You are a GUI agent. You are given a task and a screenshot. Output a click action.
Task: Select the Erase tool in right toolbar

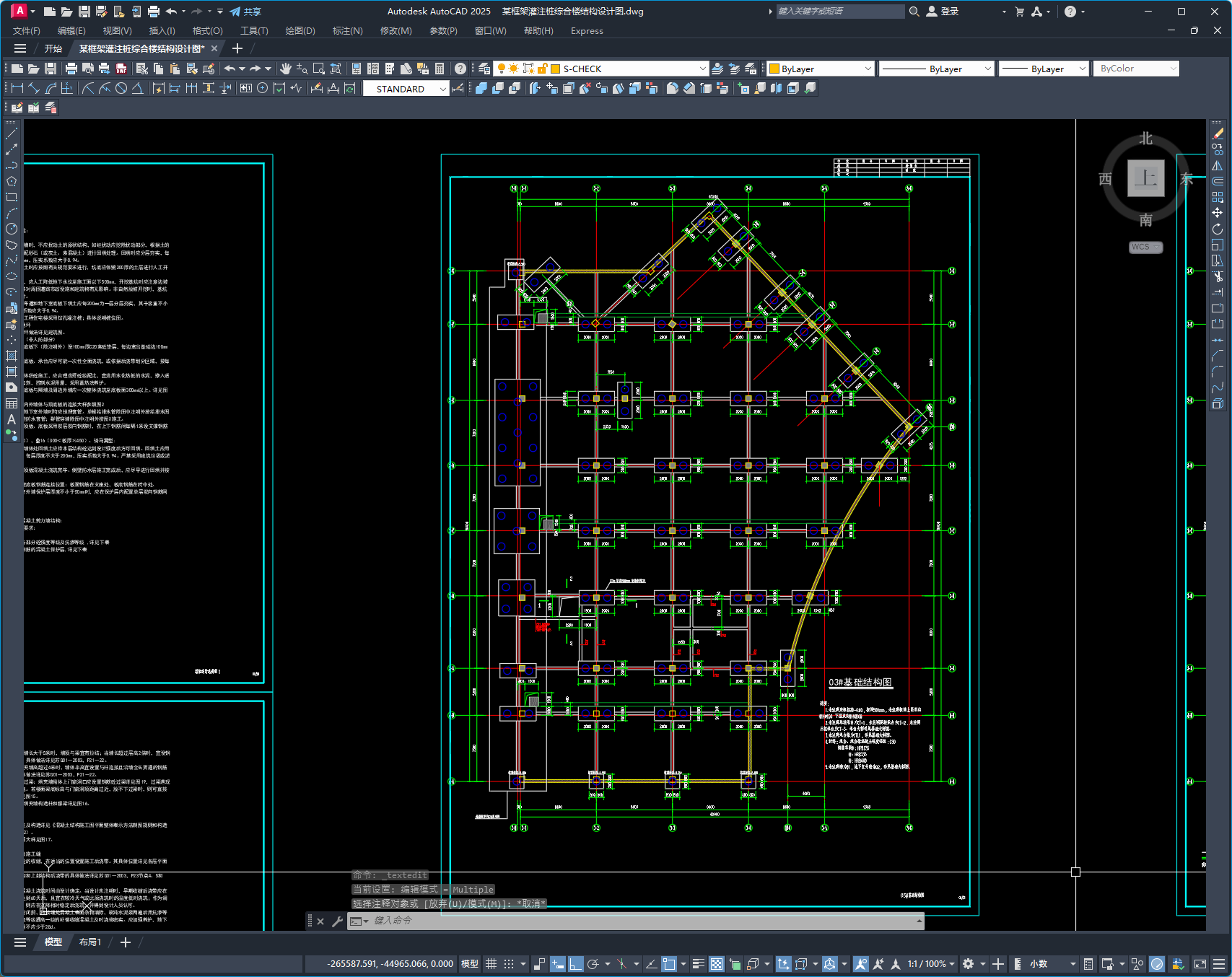[x=1218, y=133]
